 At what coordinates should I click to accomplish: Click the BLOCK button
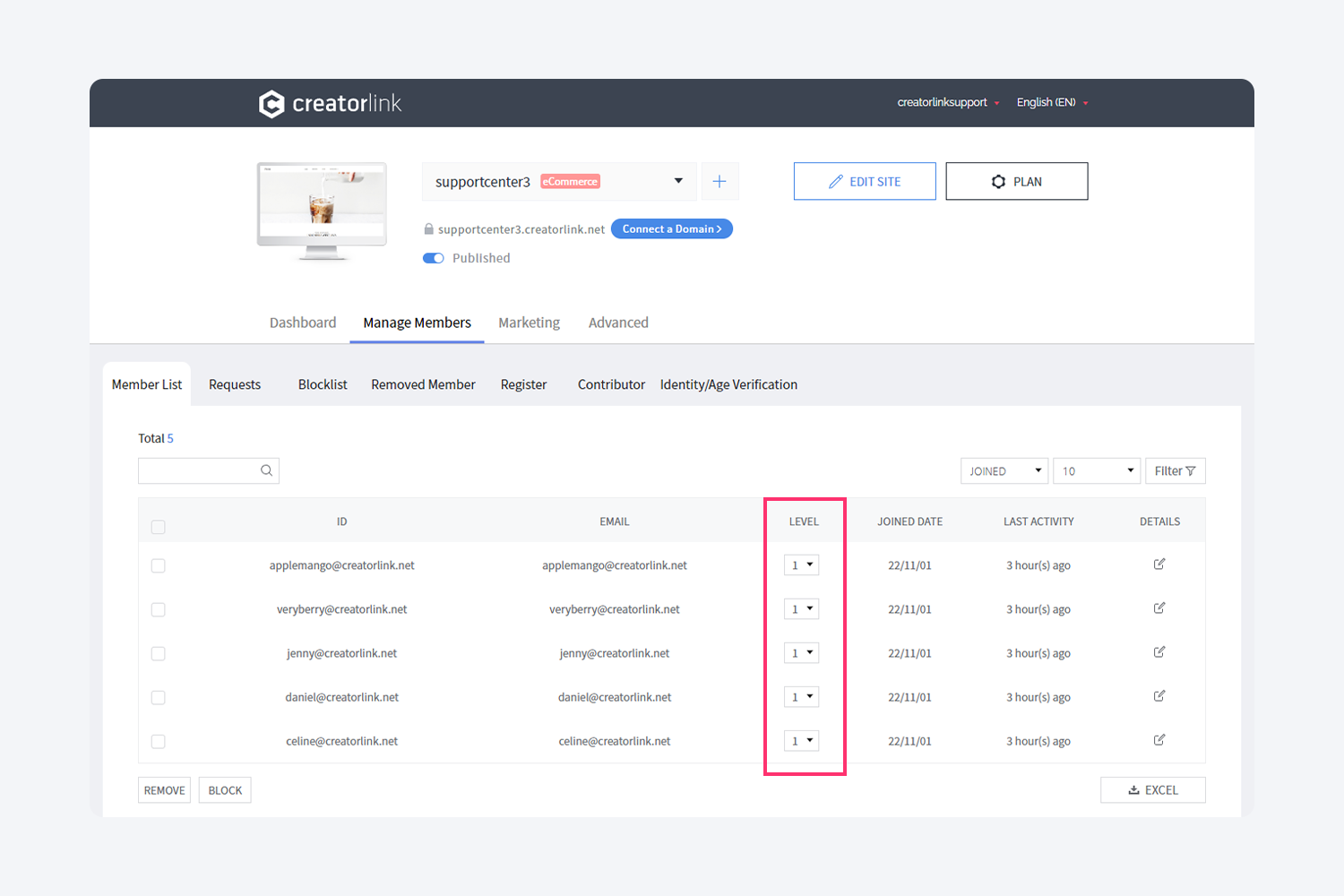pos(225,790)
